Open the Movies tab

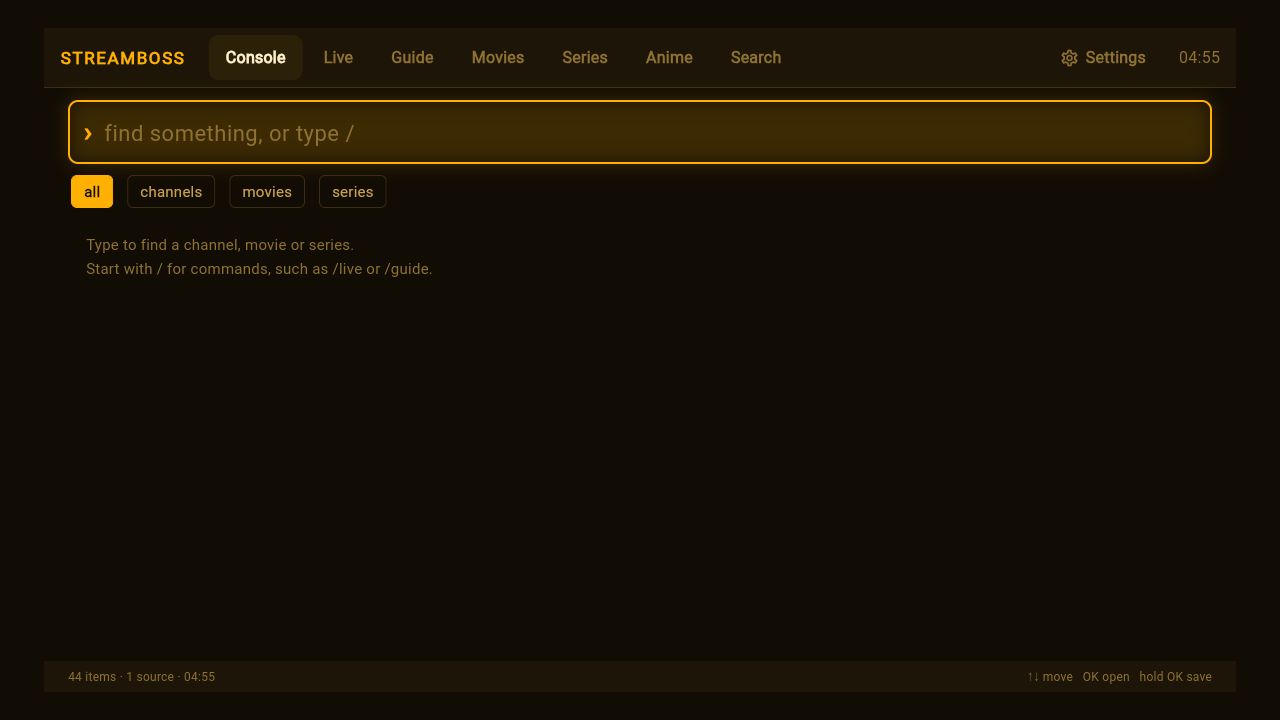(498, 58)
